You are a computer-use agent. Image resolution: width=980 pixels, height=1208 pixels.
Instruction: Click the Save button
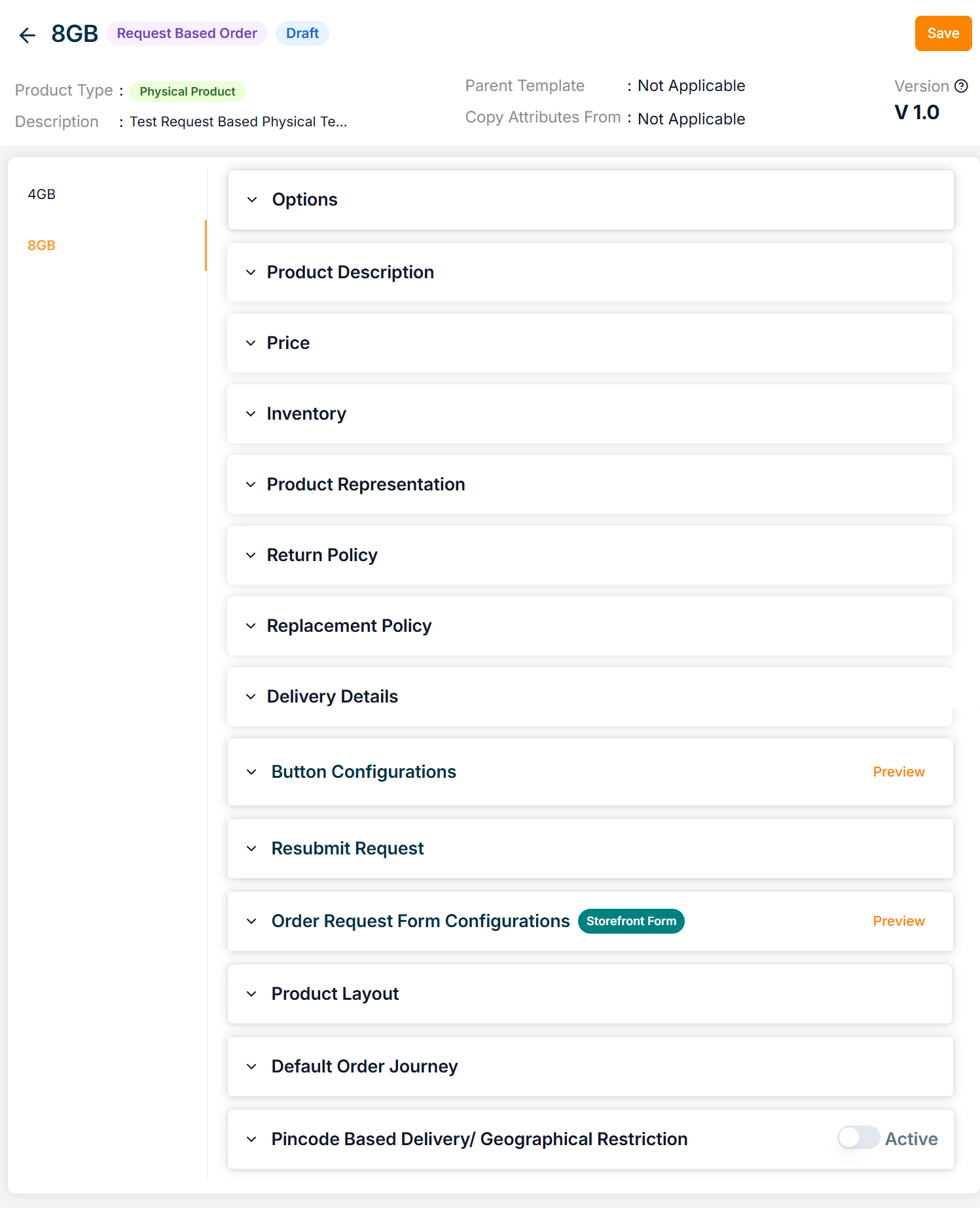[x=943, y=33]
